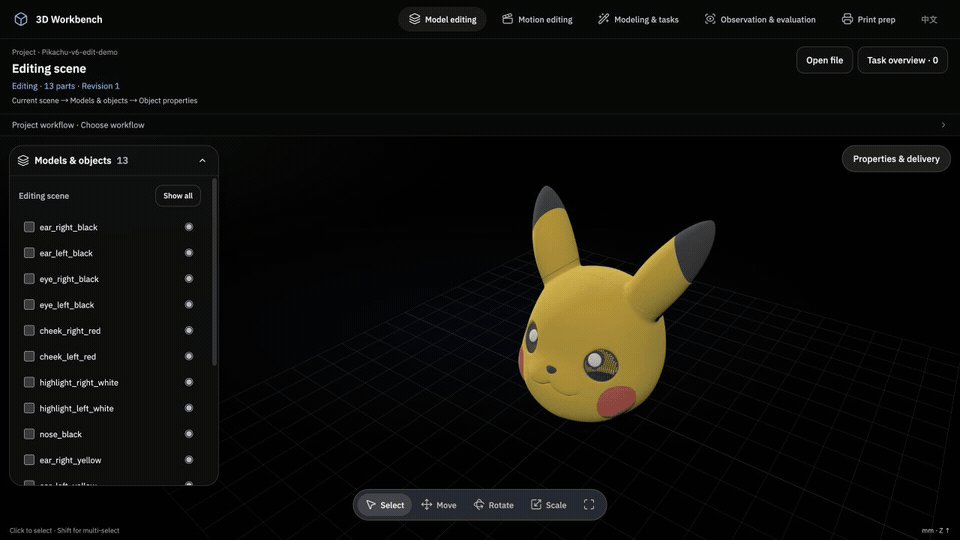Check the eye_left_black checkbox
Viewport: 960px width, 540px height.
coord(29,304)
